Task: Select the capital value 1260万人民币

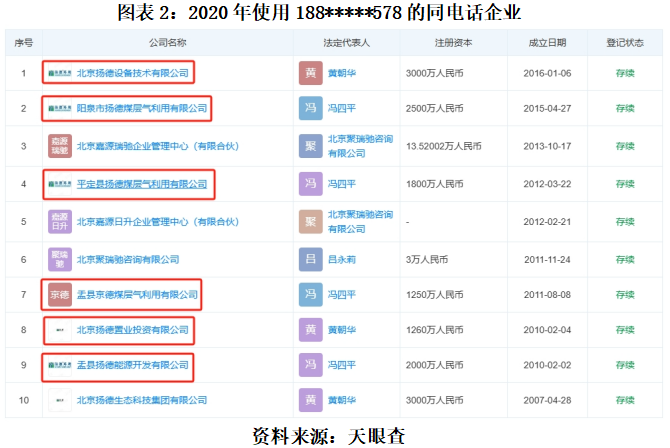Action: [x=435, y=330]
